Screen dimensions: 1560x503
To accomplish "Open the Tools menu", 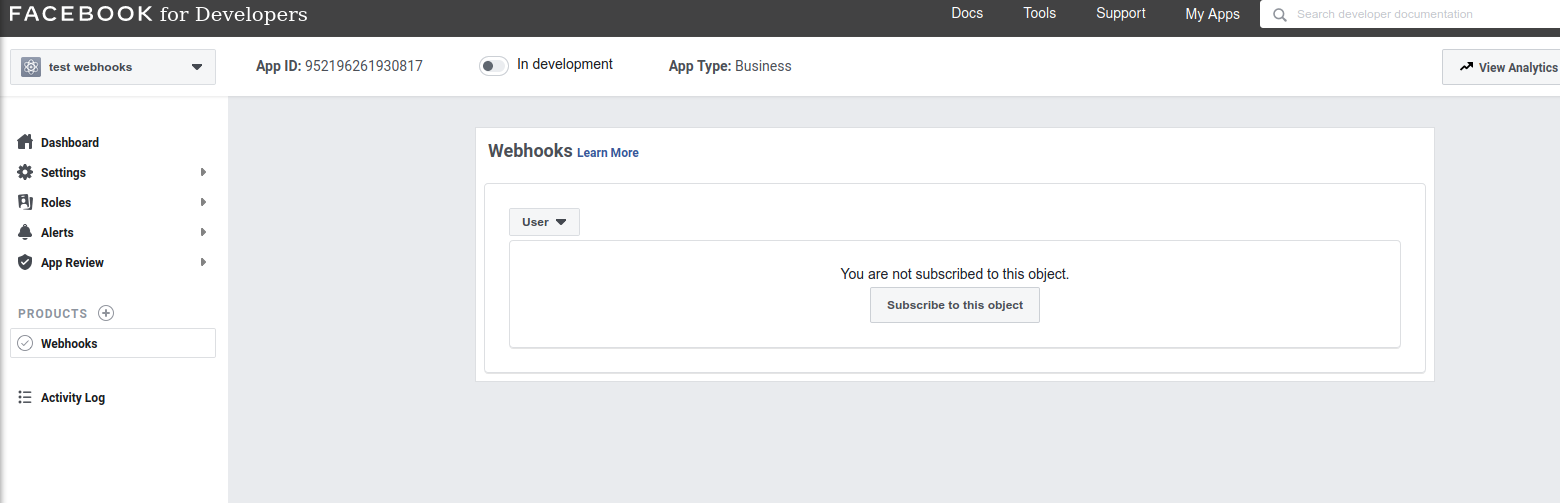I will pos(1040,14).
